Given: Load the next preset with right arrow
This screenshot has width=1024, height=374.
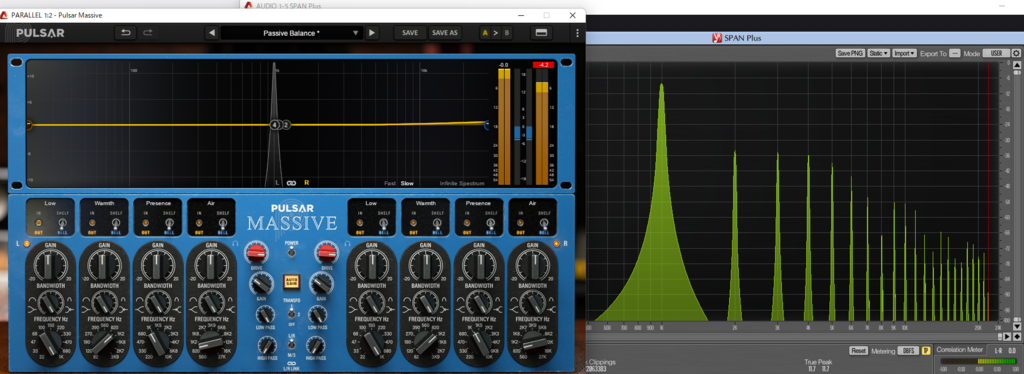Looking at the screenshot, I should pos(372,33).
